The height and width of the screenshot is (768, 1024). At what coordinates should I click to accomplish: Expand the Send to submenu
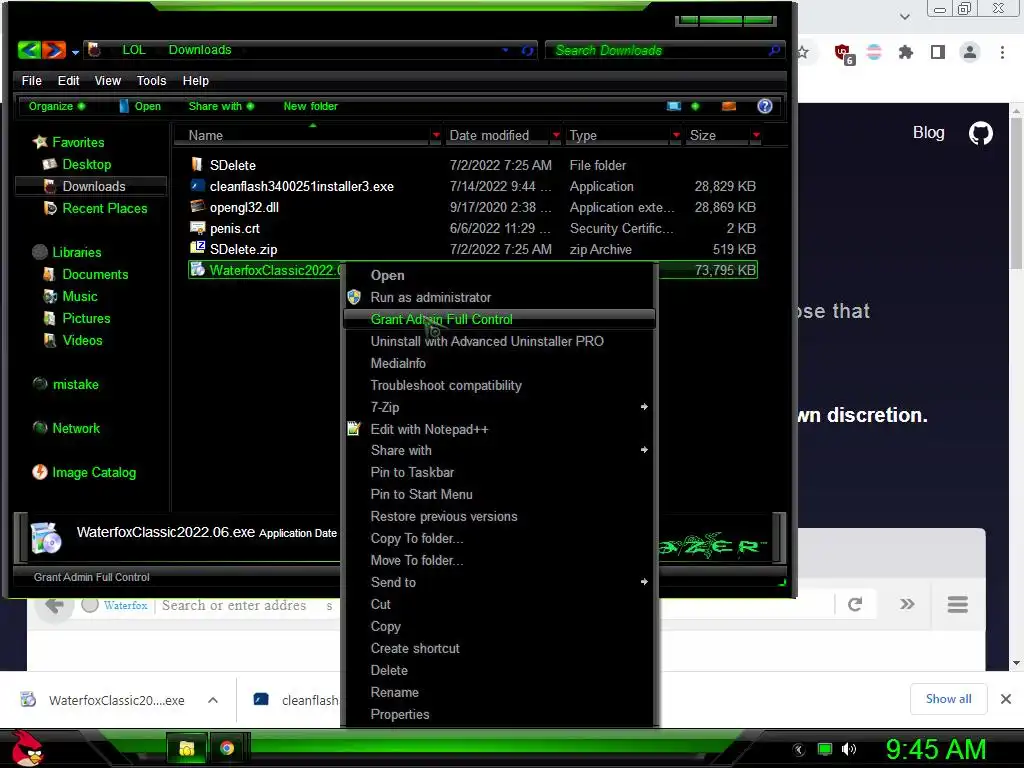point(499,582)
